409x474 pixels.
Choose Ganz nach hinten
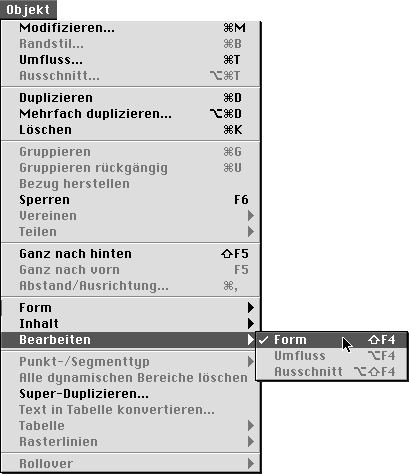[x=131, y=254]
